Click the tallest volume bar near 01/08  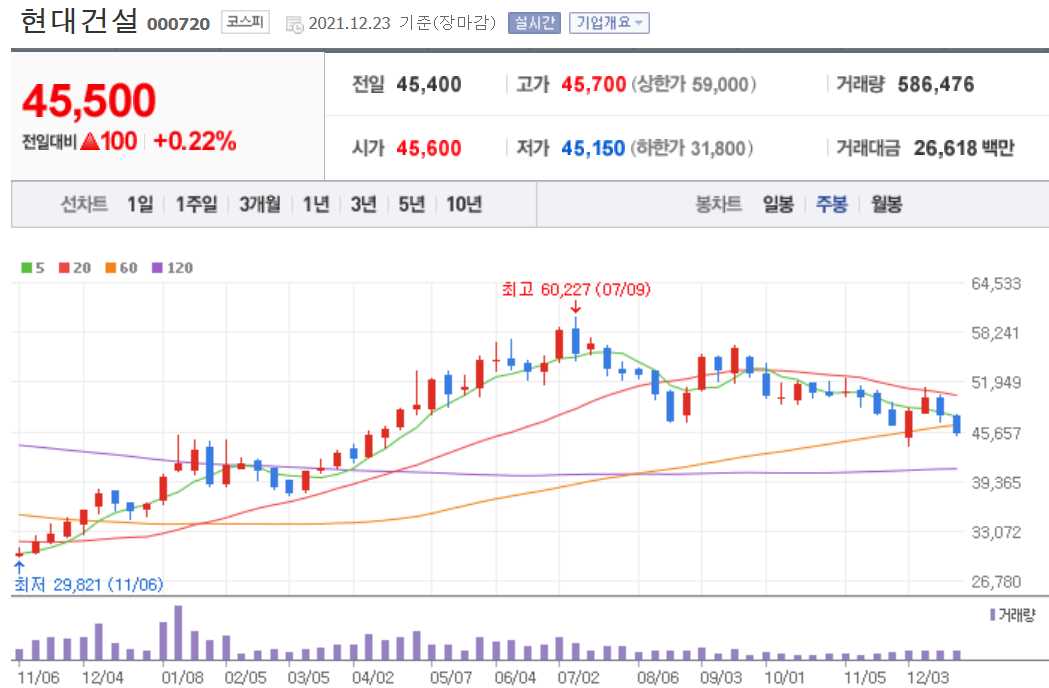tap(178, 633)
